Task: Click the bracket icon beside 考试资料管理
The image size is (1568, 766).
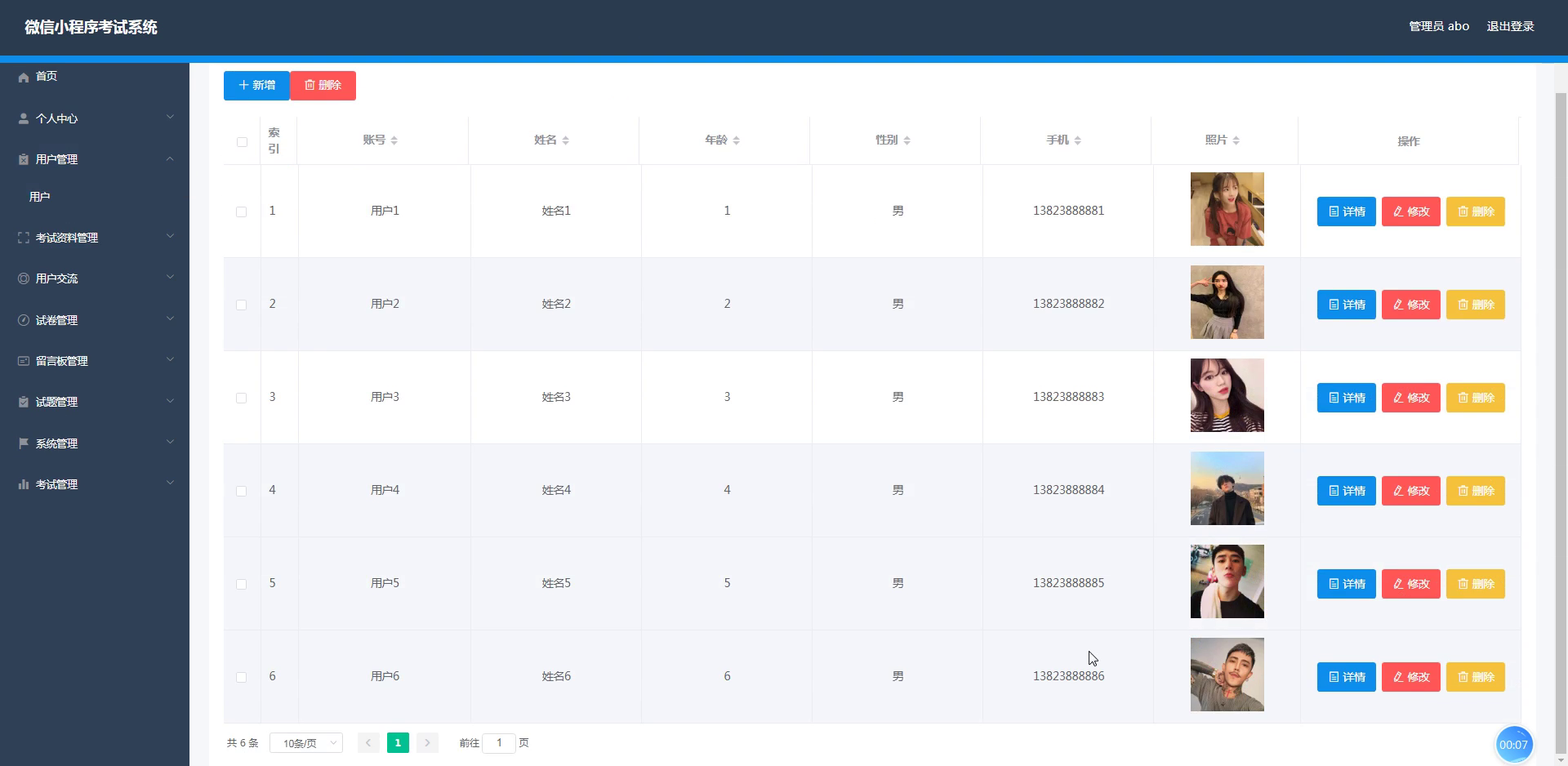Action: 24,238
